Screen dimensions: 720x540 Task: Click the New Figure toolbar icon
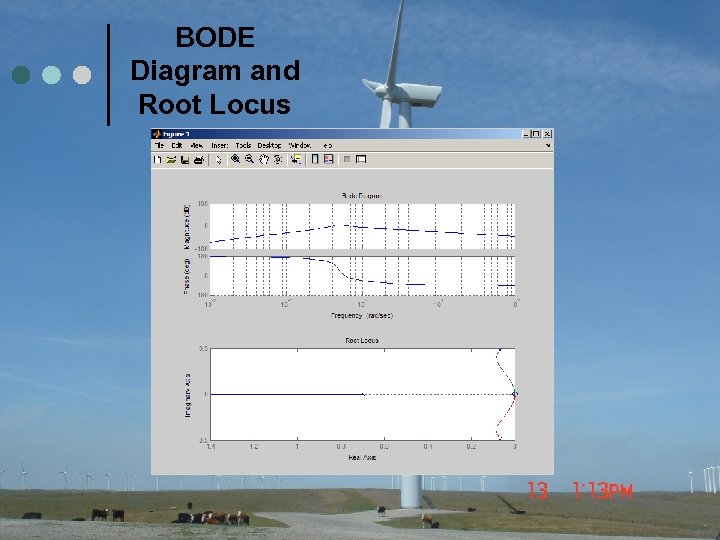[x=158, y=159]
